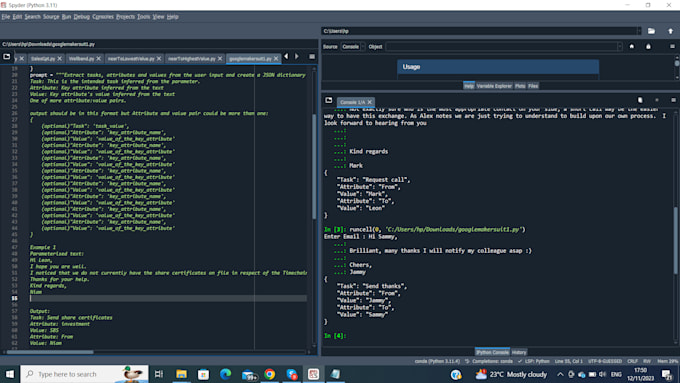Open Google Chrome from the taskbar
This screenshot has width=680, height=383.
tap(270, 374)
